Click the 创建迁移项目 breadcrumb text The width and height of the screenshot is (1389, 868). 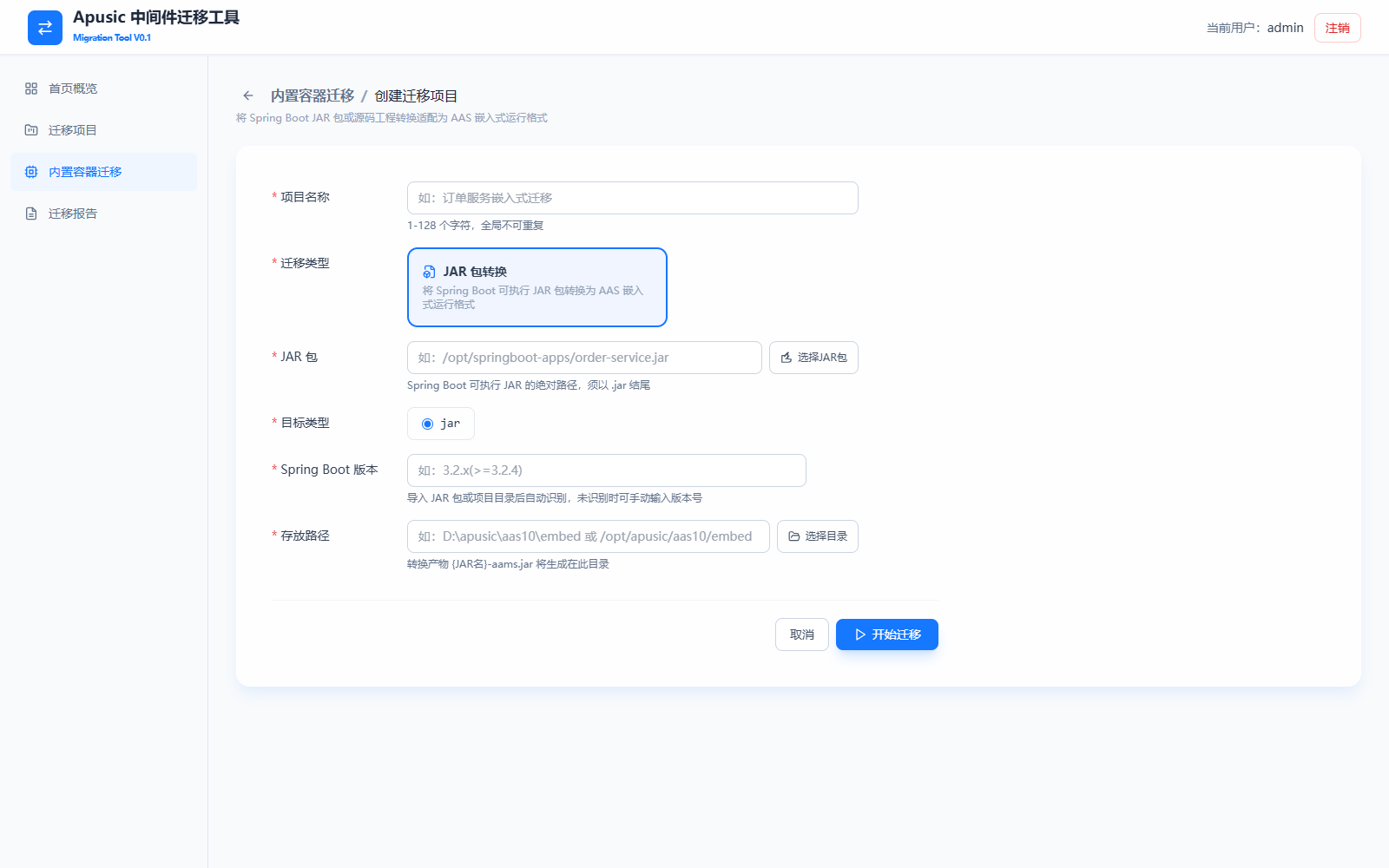[x=416, y=95]
